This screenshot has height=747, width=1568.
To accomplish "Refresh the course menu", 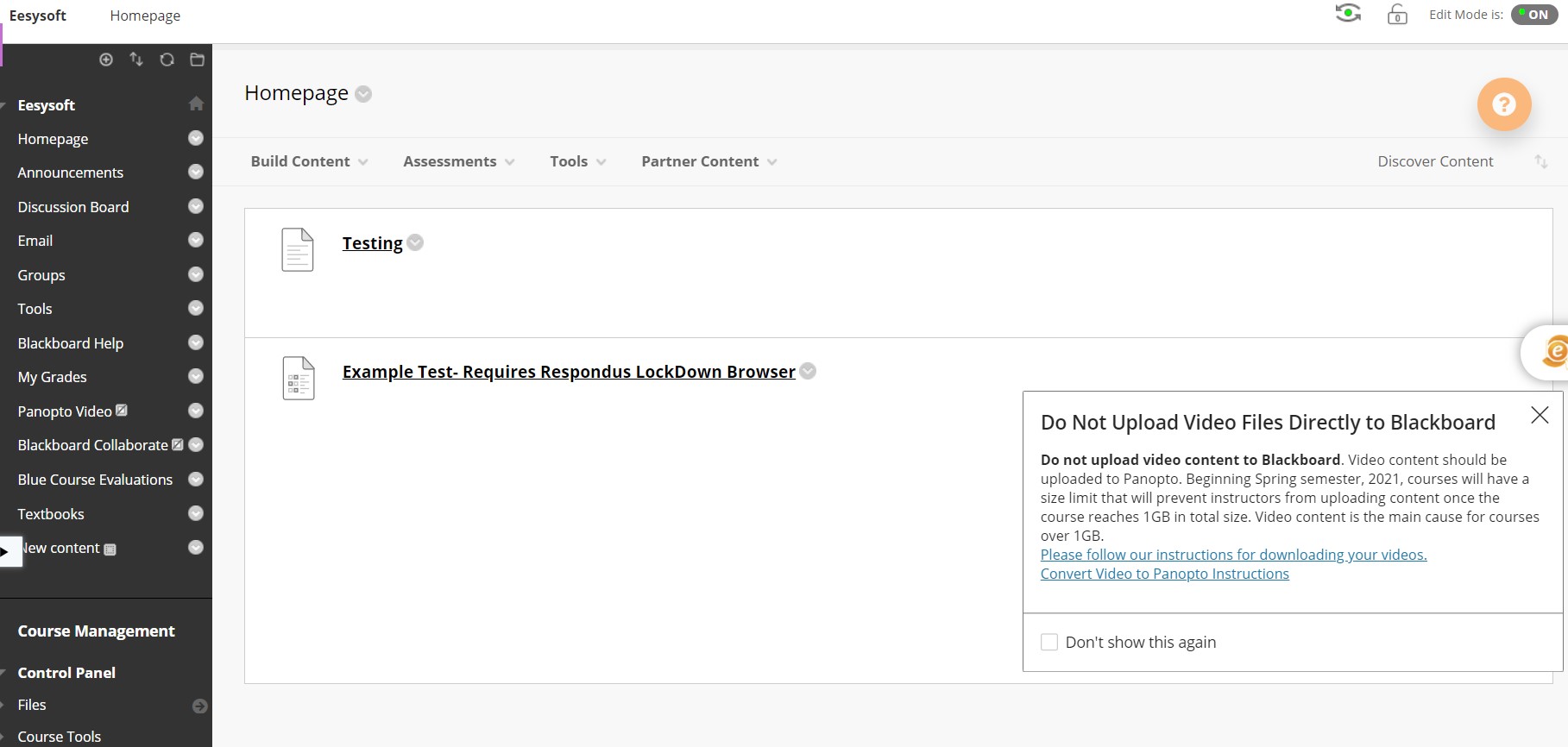I will [x=167, y=60].
